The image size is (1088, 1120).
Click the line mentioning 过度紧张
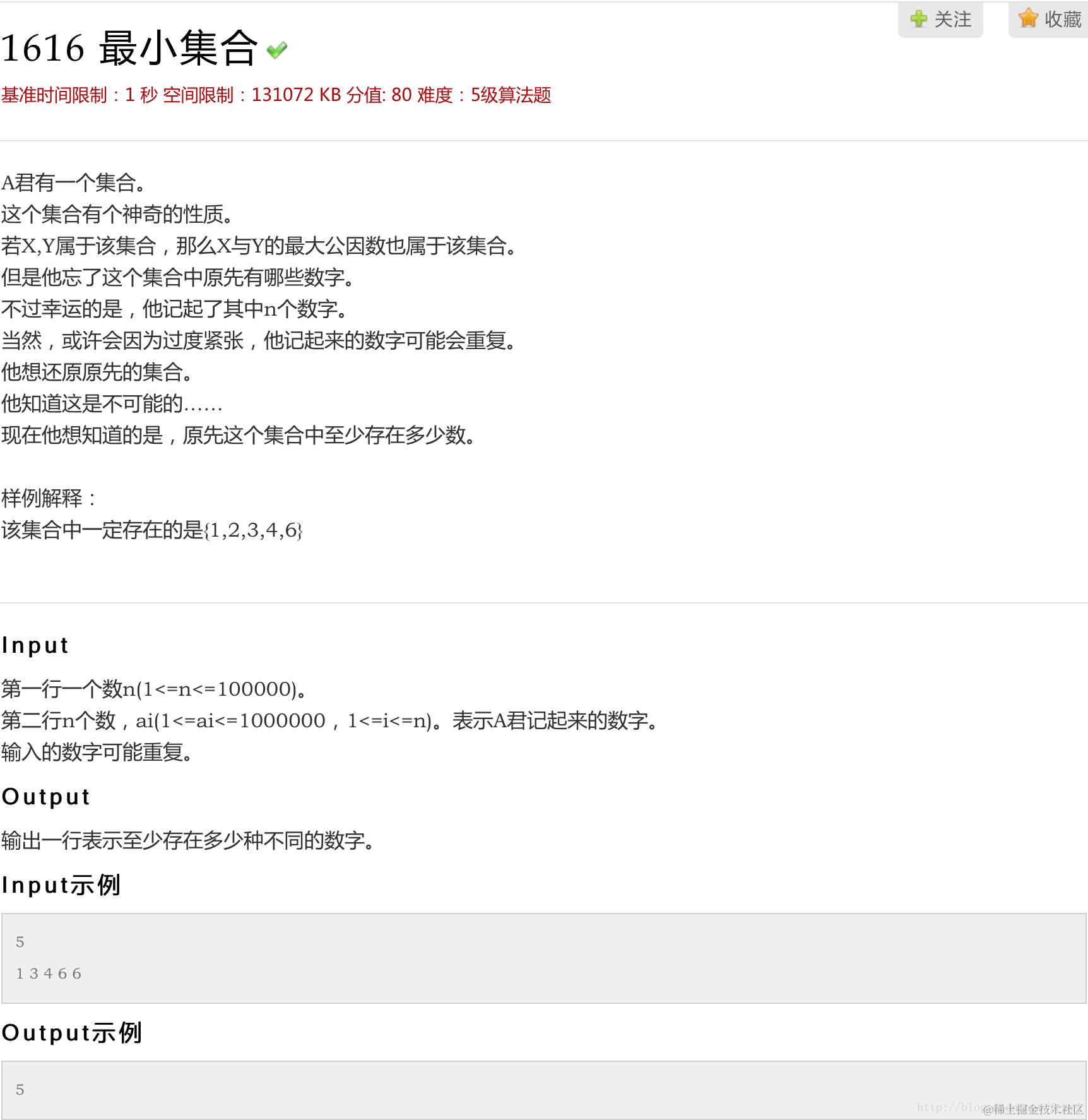pyautogui.click(x=259, y=341)
